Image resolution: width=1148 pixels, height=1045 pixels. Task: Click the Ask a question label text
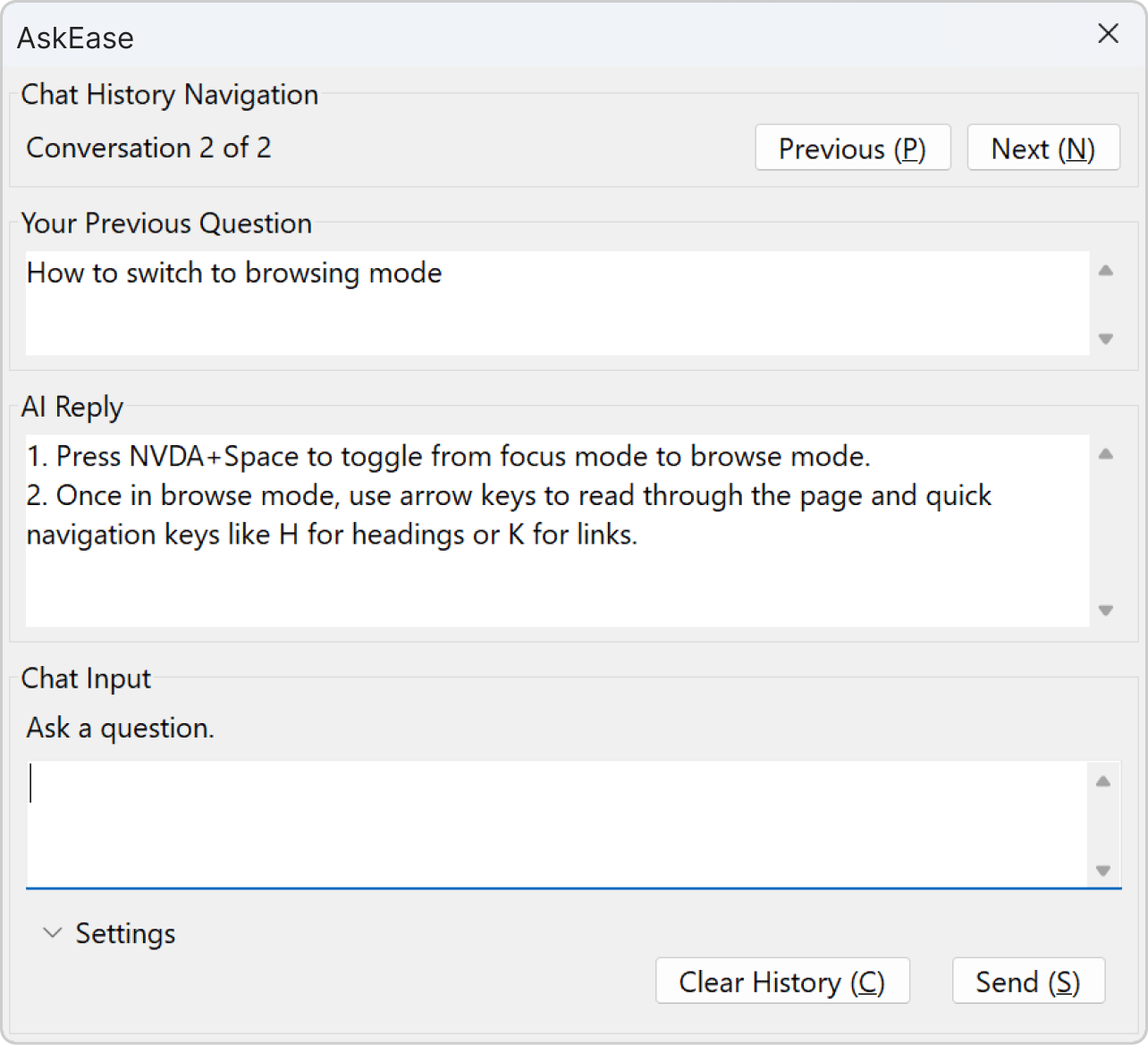(120, 728)
